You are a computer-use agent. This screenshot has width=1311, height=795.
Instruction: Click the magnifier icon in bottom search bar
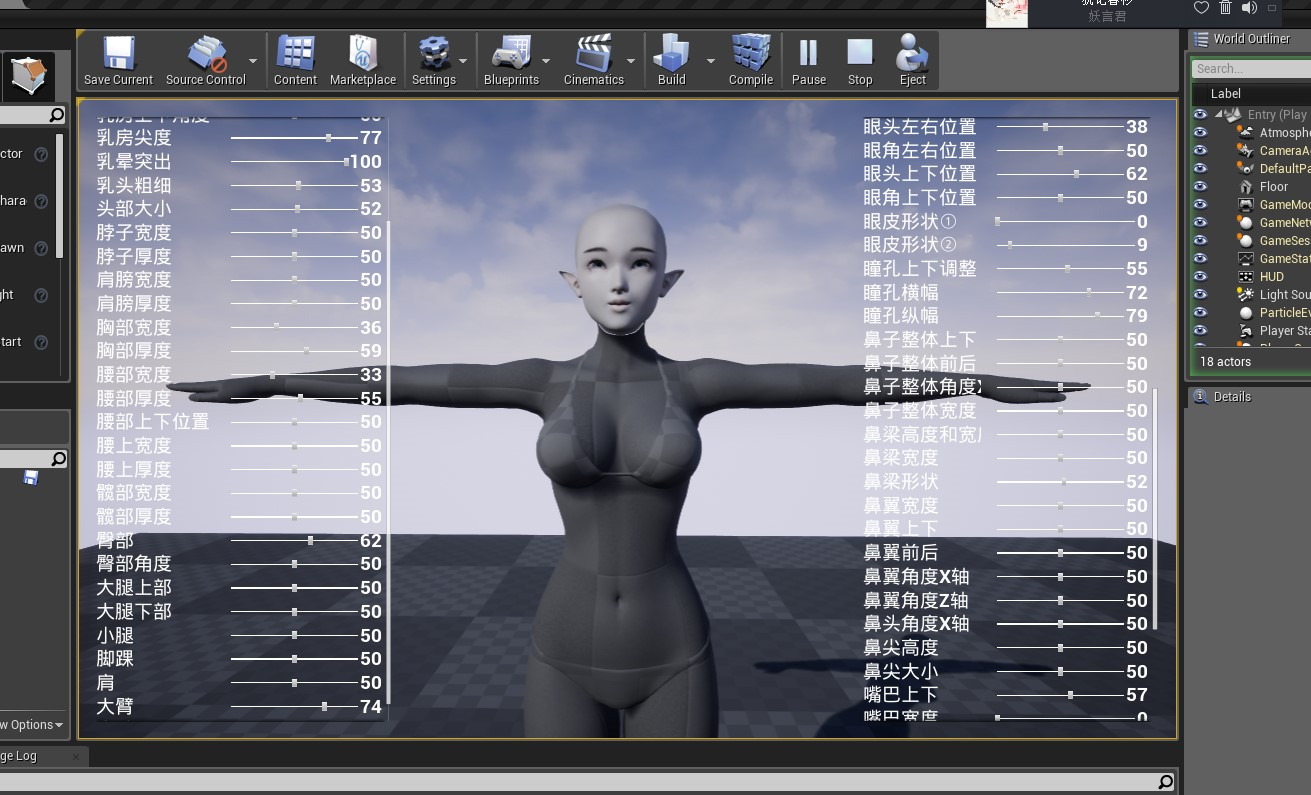(x=1166, y=782)
